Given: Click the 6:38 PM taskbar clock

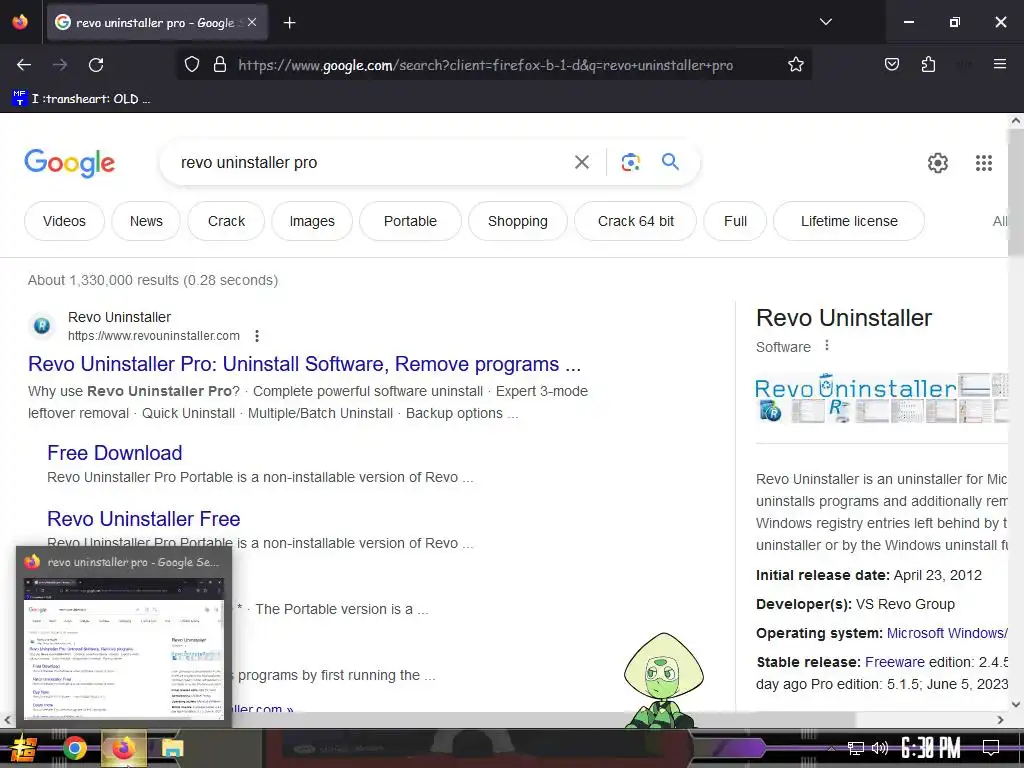Looking at the screenshot, I should (931, 748).
